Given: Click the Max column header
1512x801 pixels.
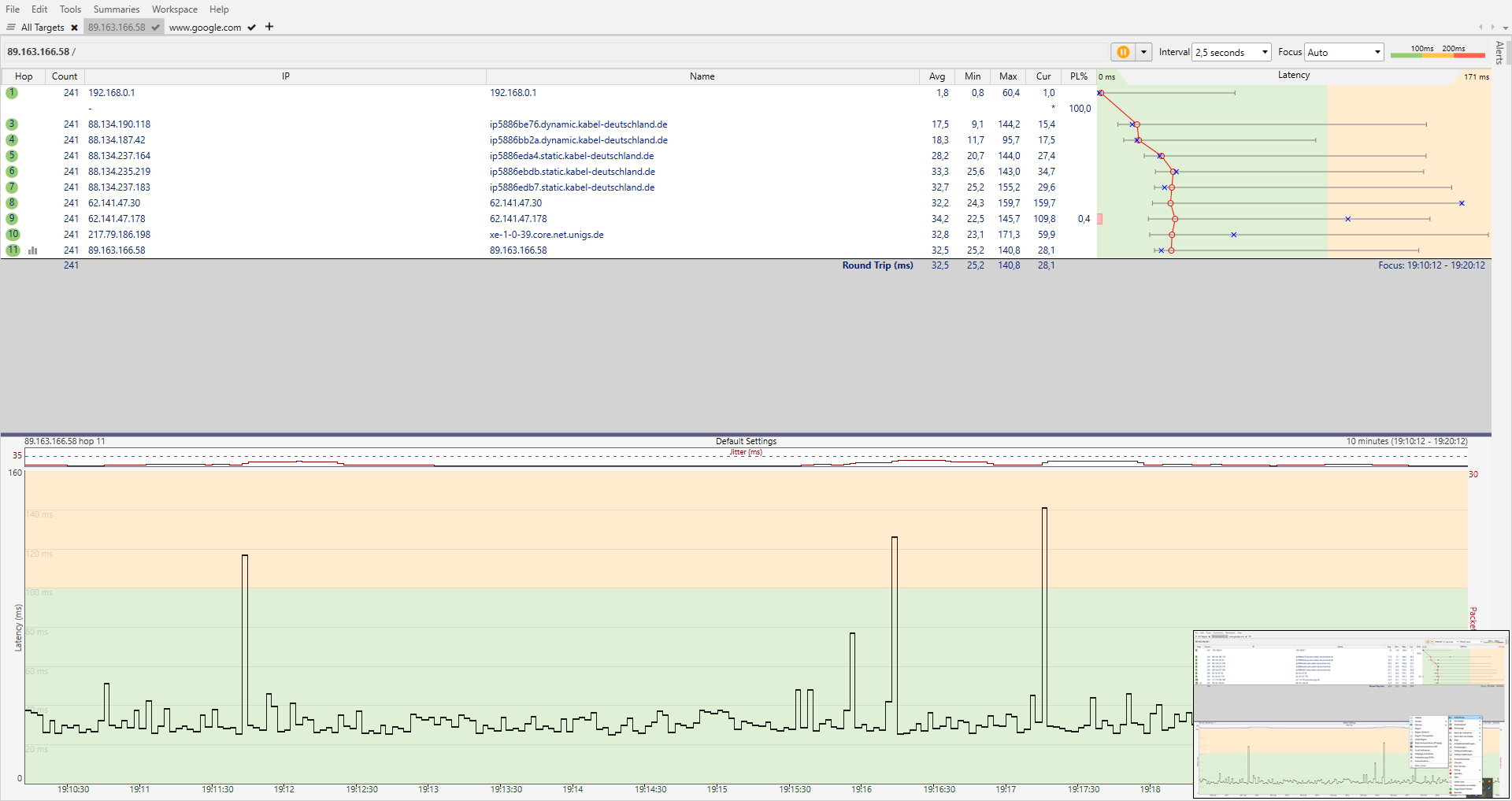Looking at the screenshot, I should click(1008, 76).
